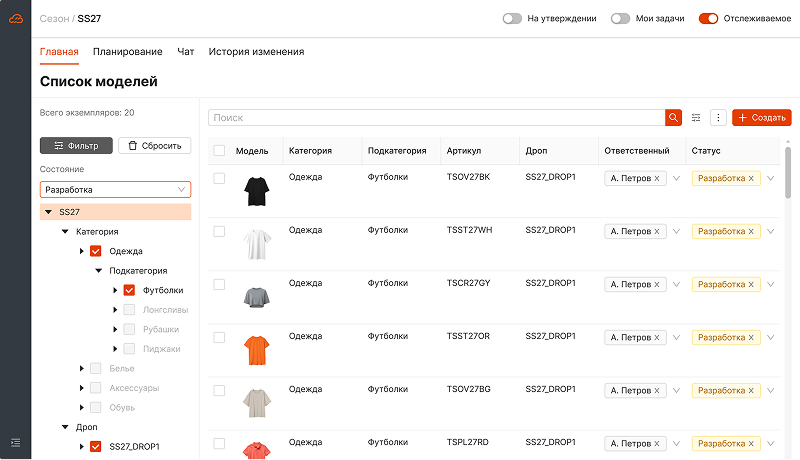Remove А. Петров tag in TSST27OR row
Screen dimensions: 800x460
pos(657,338)
